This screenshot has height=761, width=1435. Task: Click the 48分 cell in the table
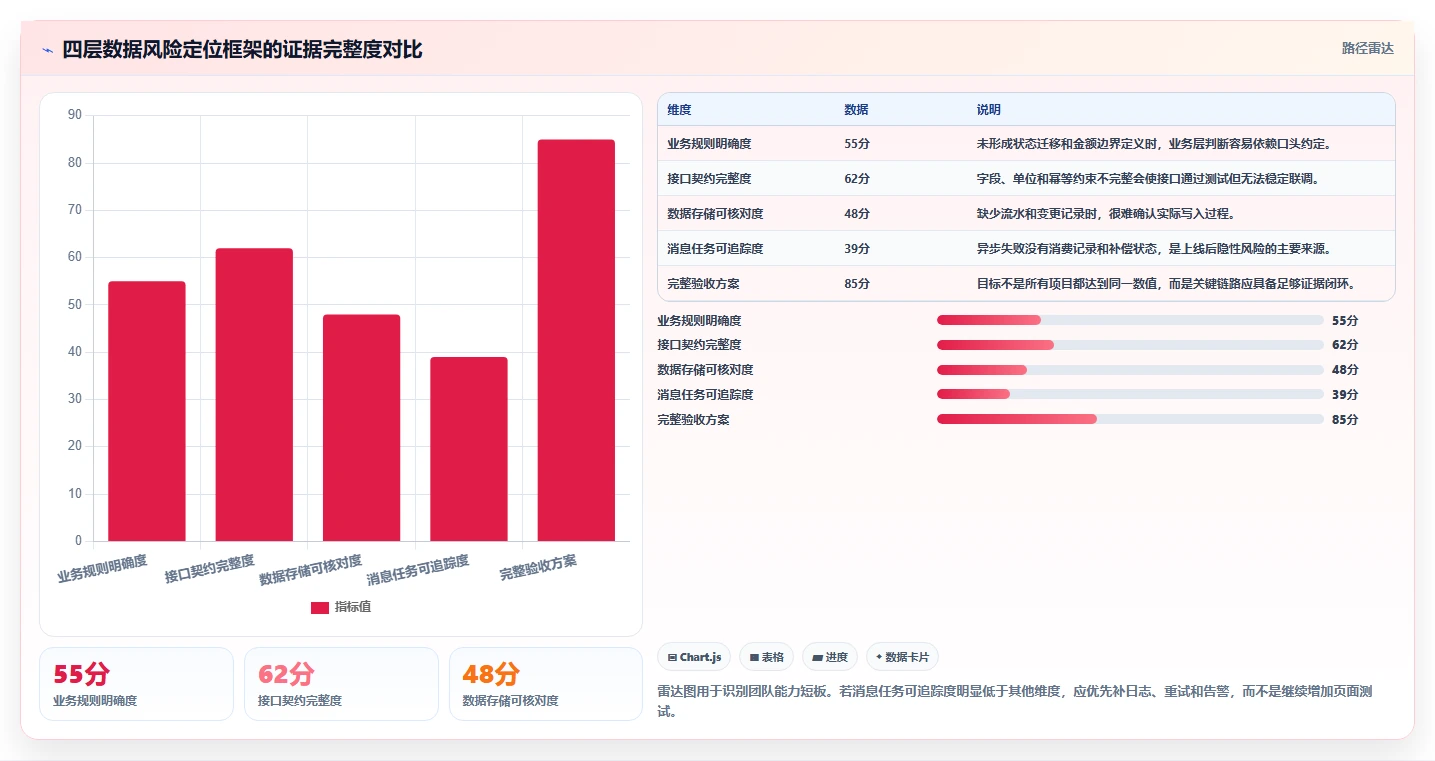857,214
